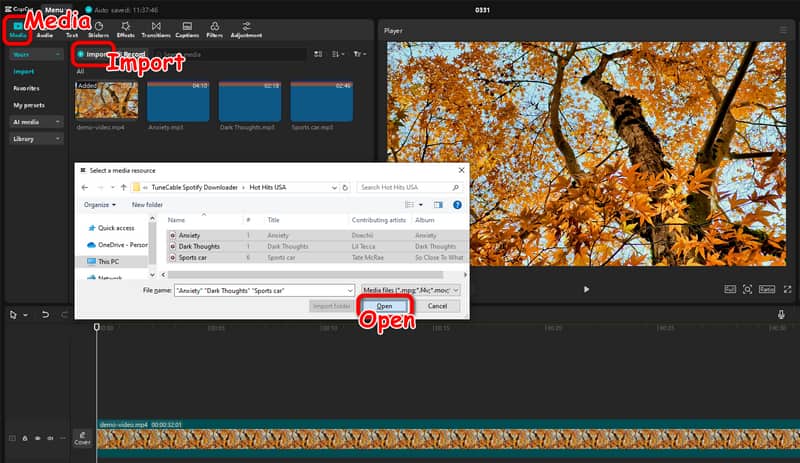Open the Effects tab
Viewport: 800px width, 463px height.
pos(126,30)
